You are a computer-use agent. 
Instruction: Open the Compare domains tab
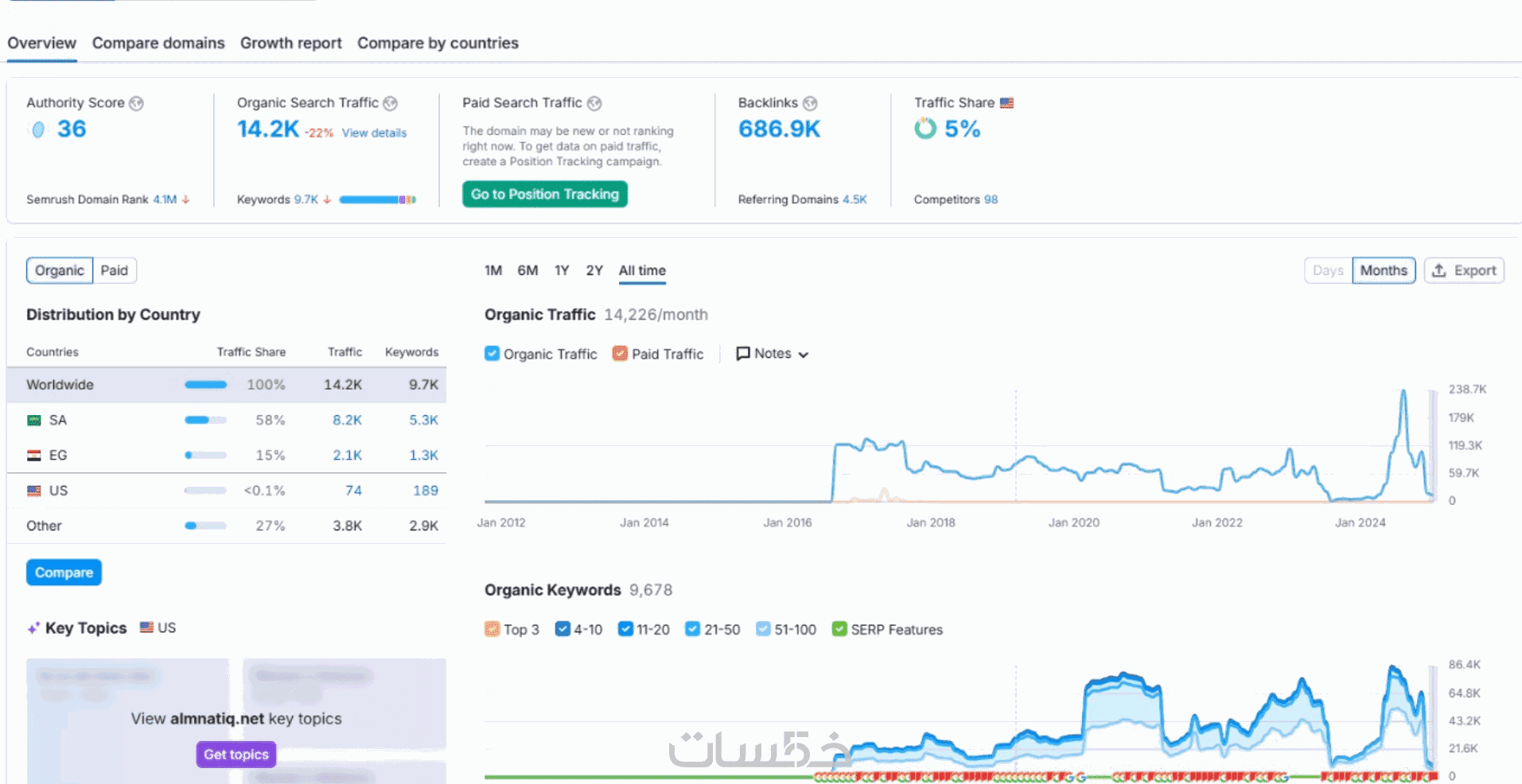(x=158, y=43)
